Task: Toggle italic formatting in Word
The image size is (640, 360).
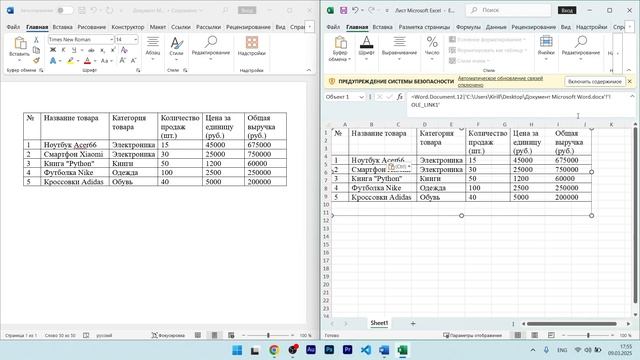Action: 63,50
